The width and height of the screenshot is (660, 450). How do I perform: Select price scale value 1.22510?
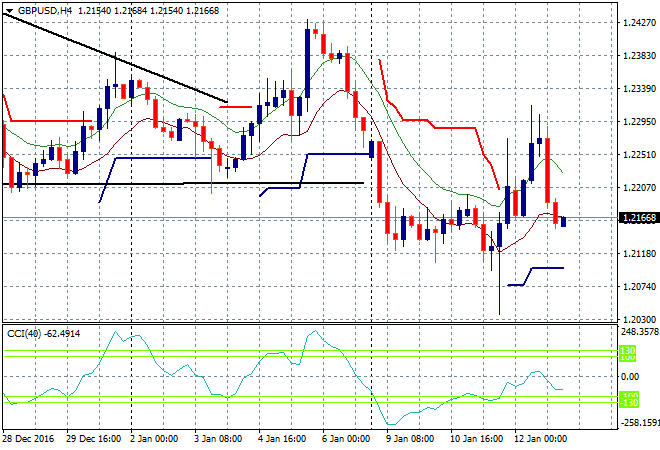coord(639,154)
